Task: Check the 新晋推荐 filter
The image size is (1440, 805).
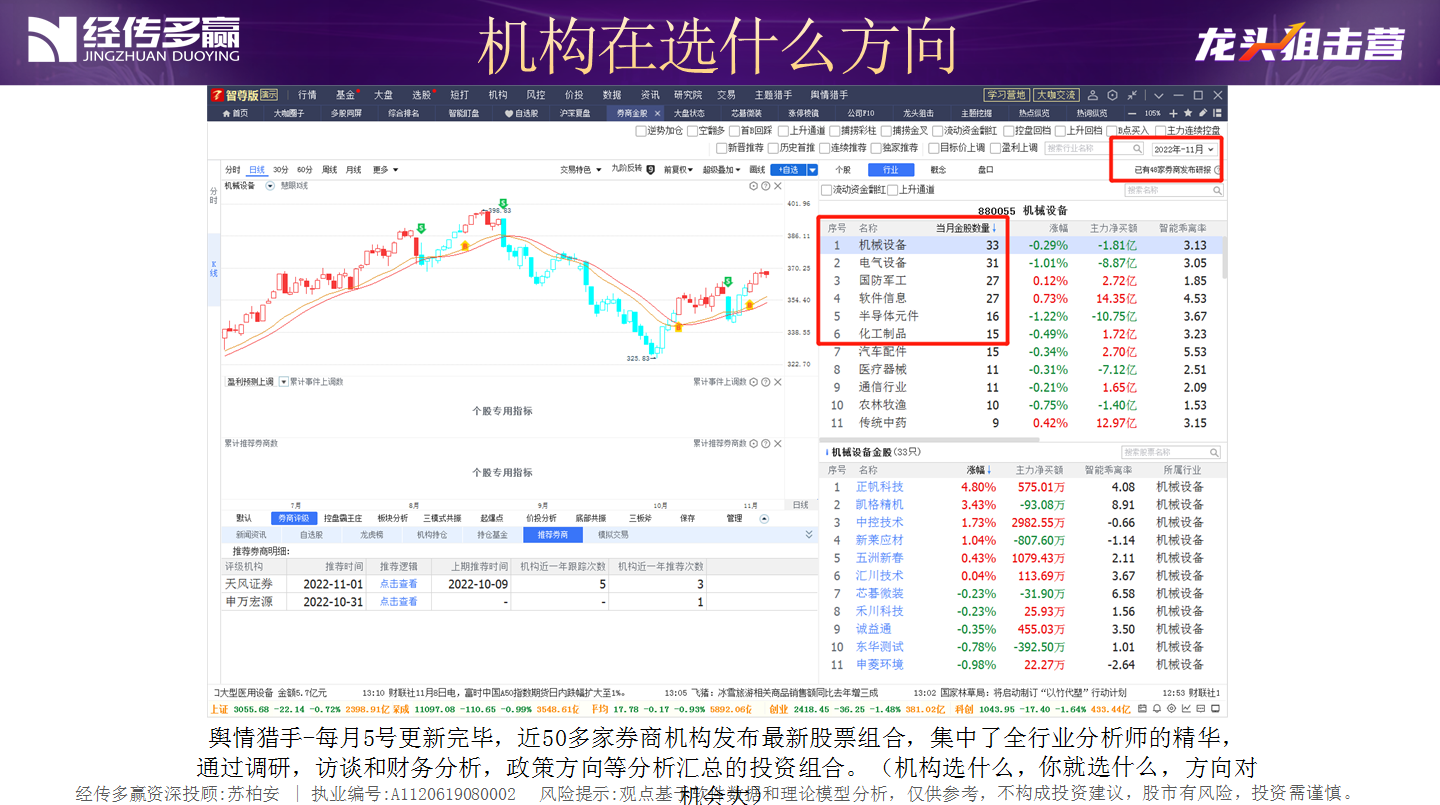Action: click(x=721, y=148)
